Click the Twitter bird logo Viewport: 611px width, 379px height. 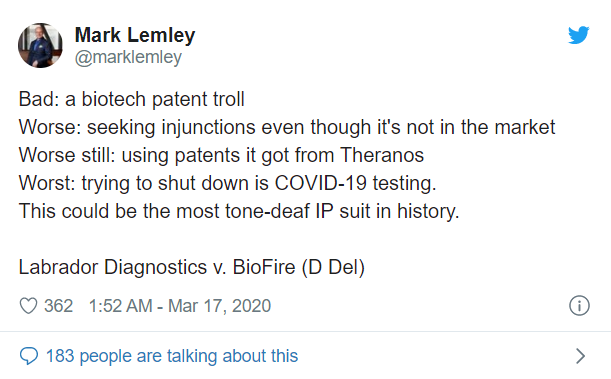579,35
